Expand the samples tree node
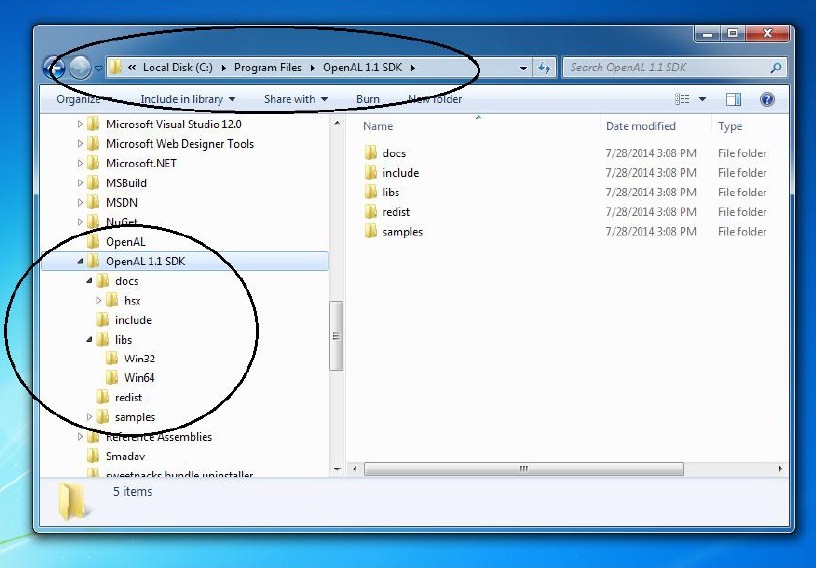The width and height of the screenshot is (816, 568). [x=89, y=416]
